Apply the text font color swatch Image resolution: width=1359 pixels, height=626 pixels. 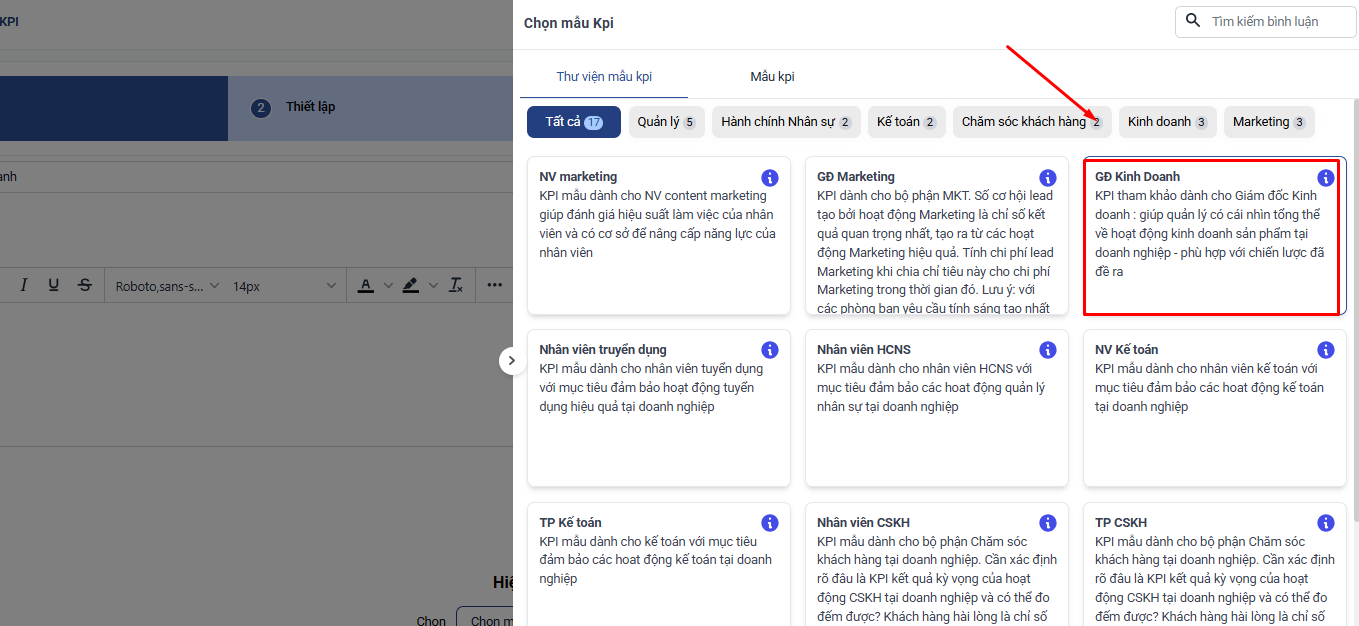[365, 286]
